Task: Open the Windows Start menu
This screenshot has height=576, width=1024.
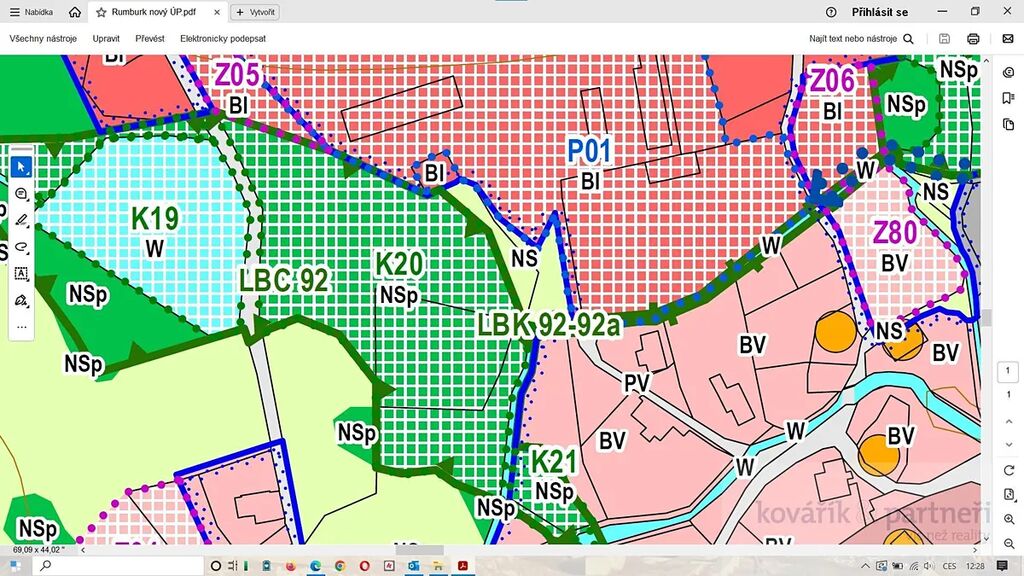Action: (14, 566)
